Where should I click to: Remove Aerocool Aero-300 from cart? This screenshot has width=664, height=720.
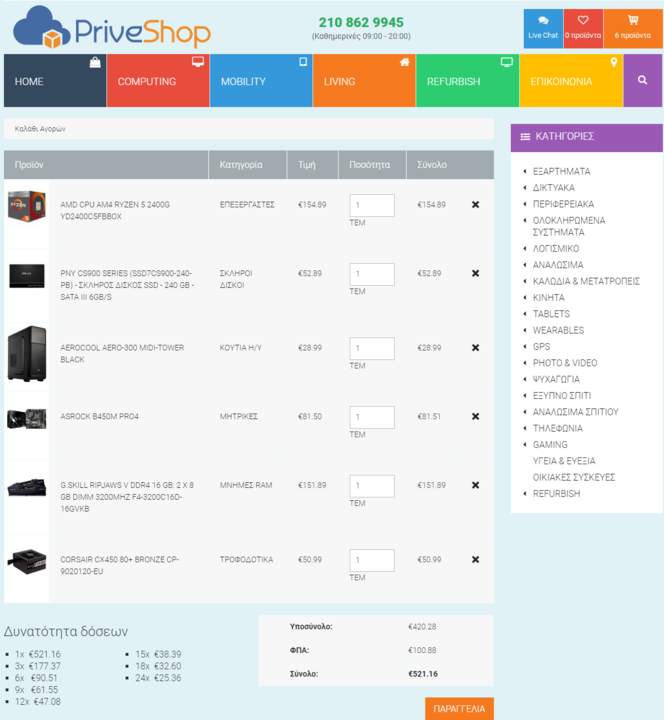pos(475,348)
